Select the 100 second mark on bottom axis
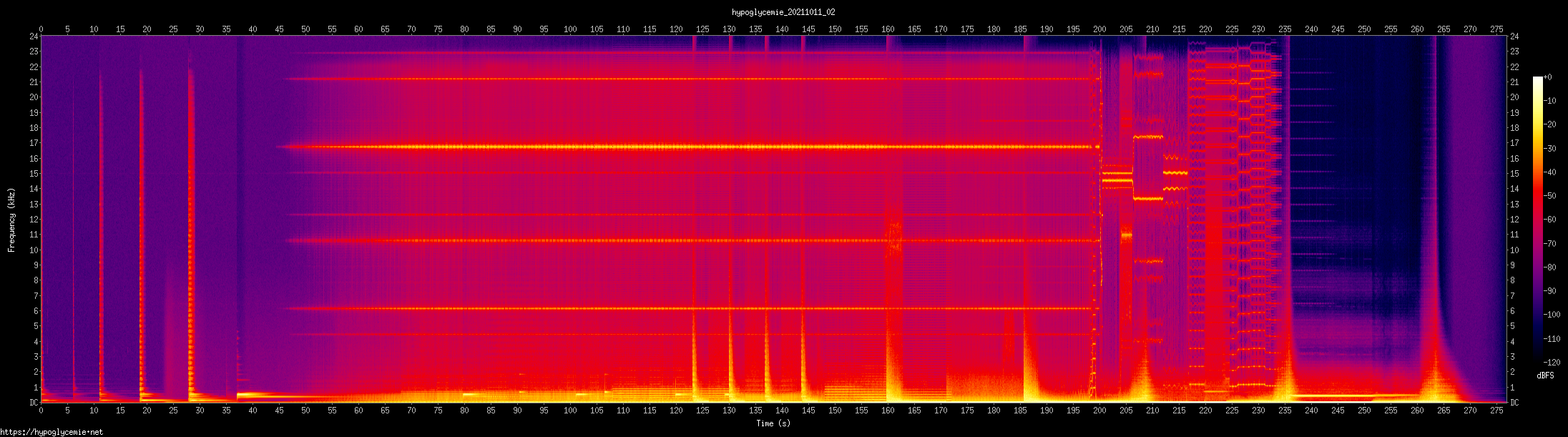This screenshot has width=1568, height=437. pos(570,411)
